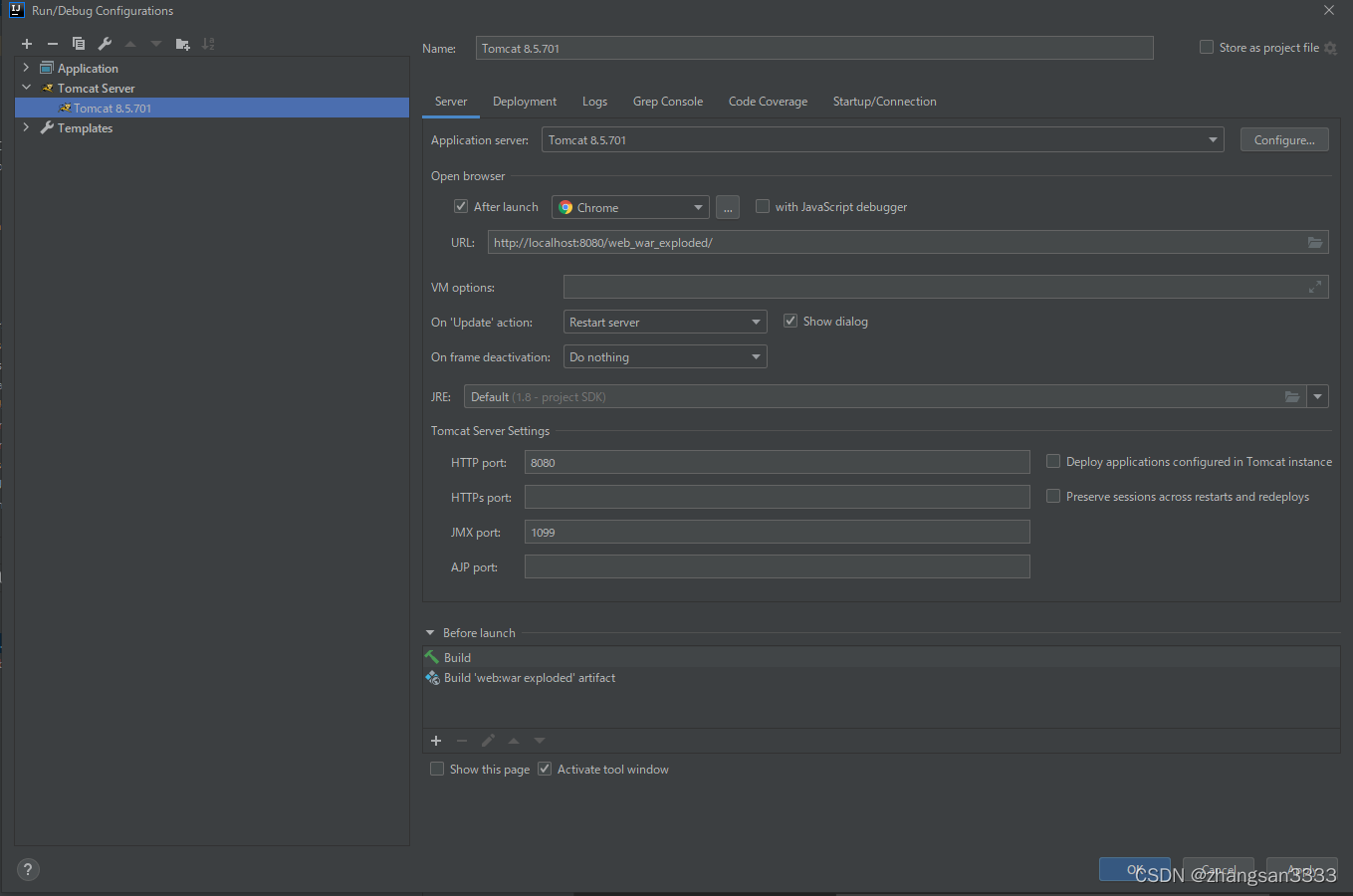Click the Name input field
Screen dimensions: 1353x896
click(x=814, y=48)
